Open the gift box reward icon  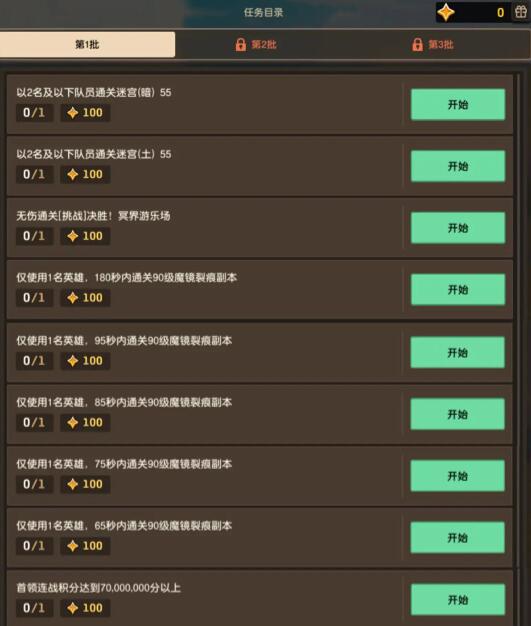click(521, 12)
